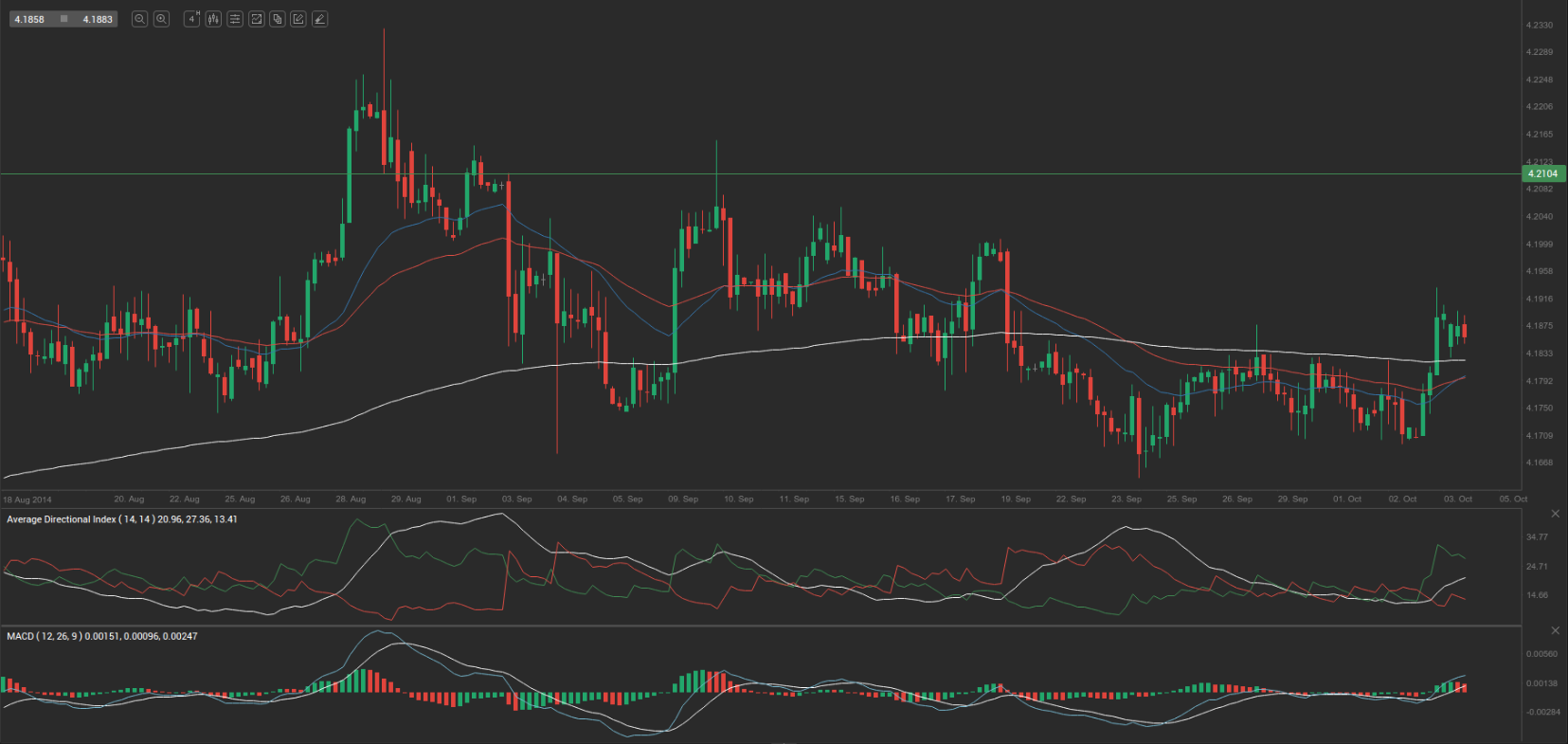
Task: Click the zoom out magnifier icon
Action: tap(139, 19)
